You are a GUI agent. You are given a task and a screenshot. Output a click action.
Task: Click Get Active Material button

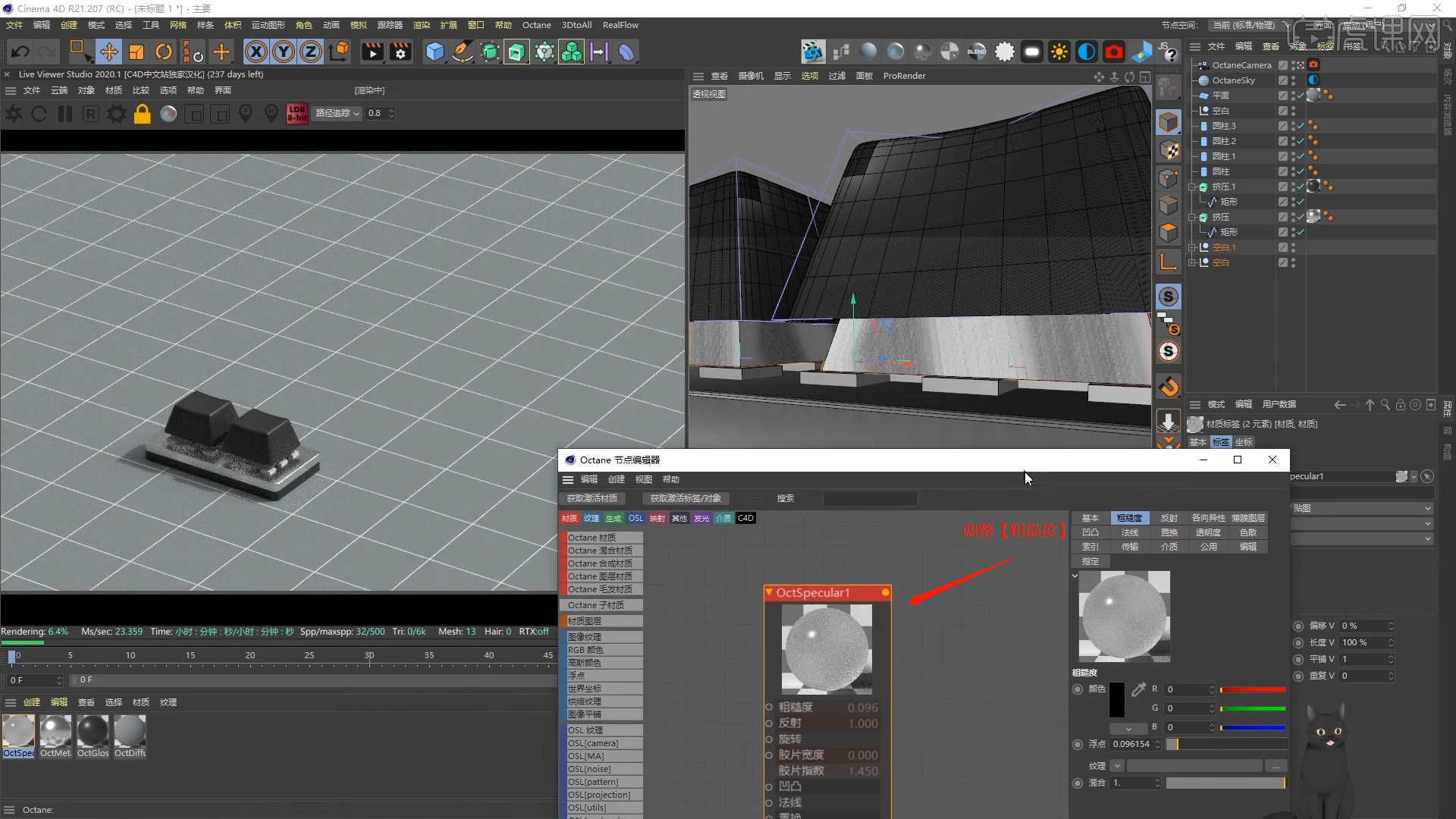click(x=592, y=498)
